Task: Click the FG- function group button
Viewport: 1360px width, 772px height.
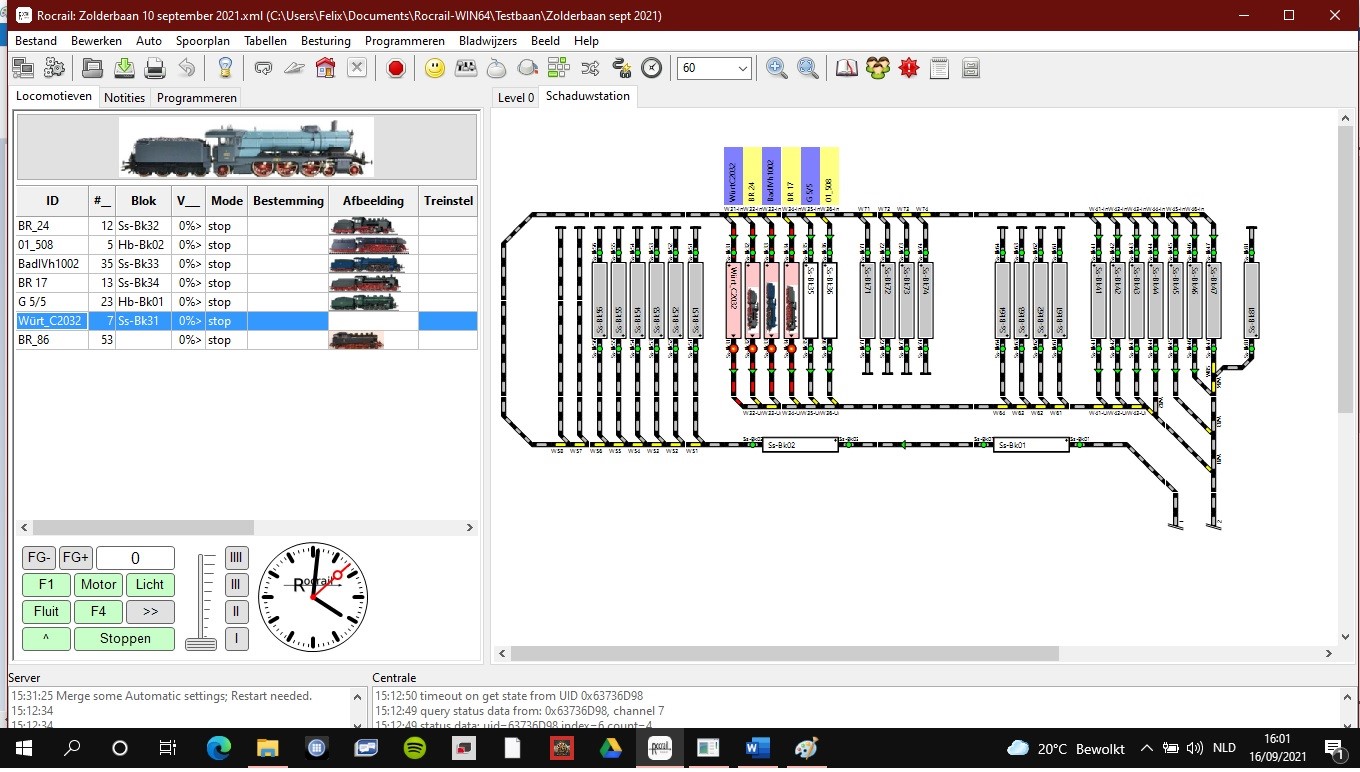Action: [x=39, y=558]
